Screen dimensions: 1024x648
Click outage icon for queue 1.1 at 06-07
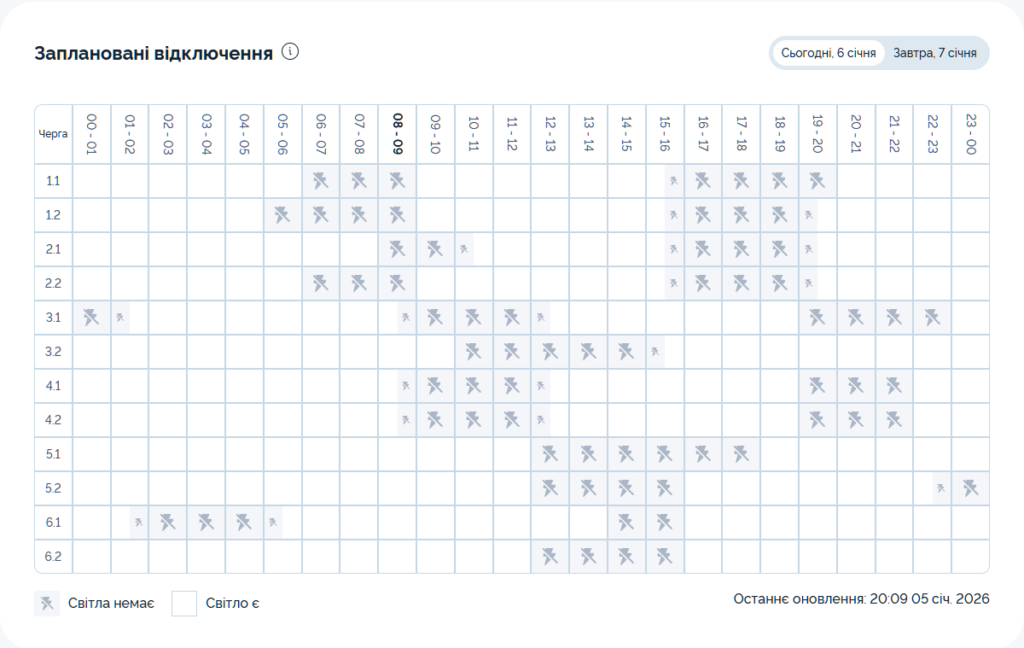321,181
